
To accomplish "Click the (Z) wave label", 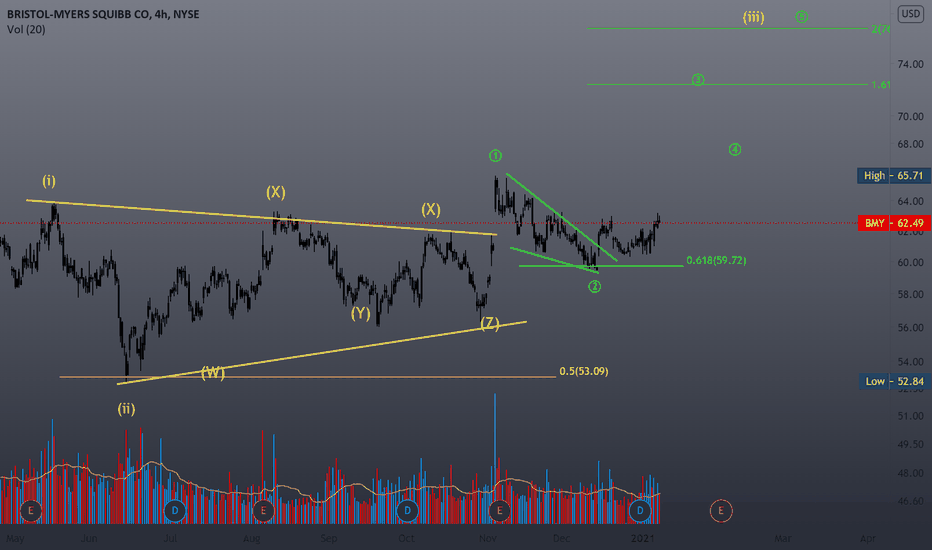I will pyautogui.click(x=490, y=323).
